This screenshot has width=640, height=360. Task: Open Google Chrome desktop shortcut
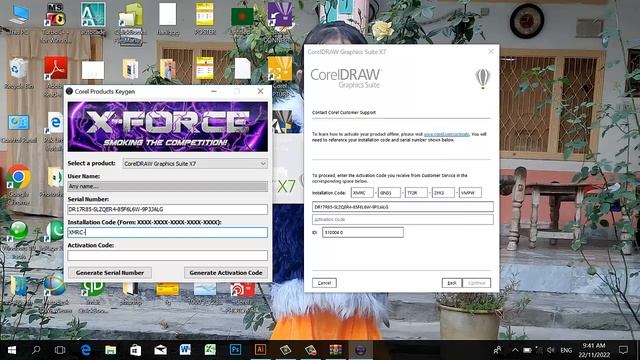18,183
